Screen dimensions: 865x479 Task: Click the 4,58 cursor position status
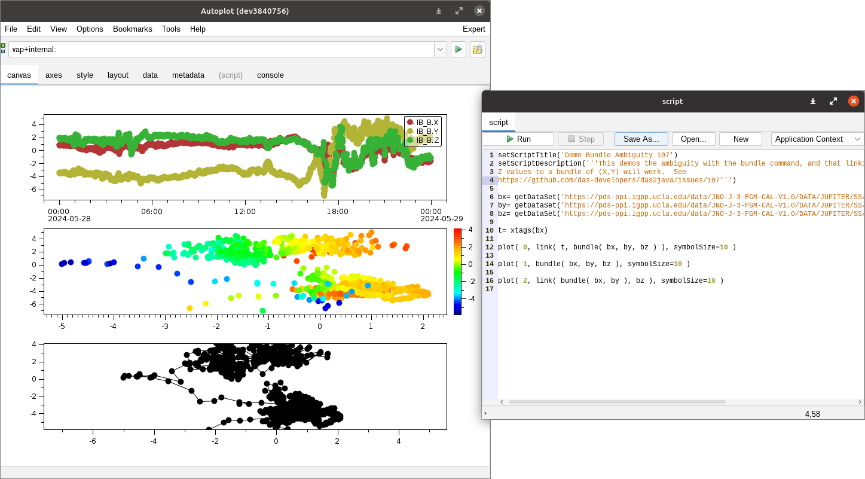812,414
